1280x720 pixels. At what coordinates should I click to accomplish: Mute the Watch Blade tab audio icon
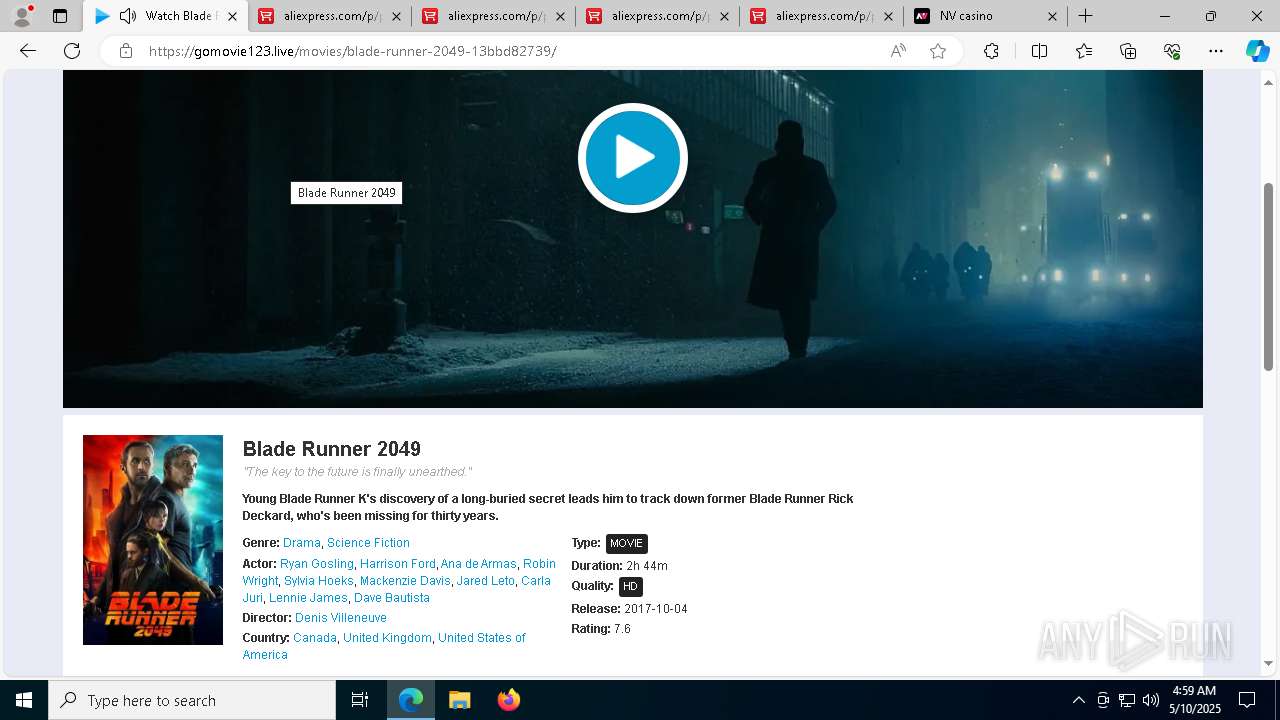pyautogui.click(x=128, y=16)
